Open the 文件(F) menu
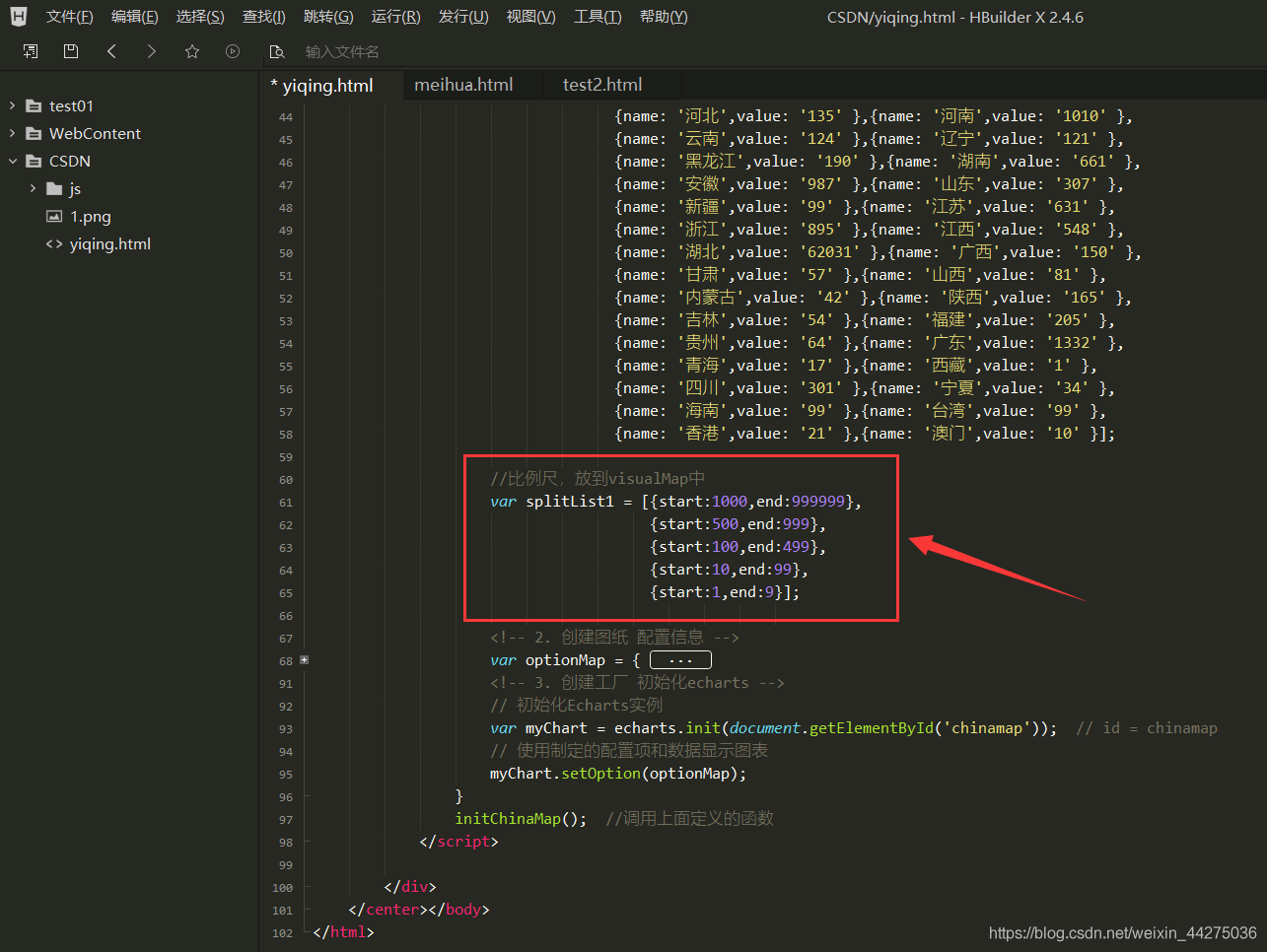Screen dimensions: 1267x952 (69, 17)
